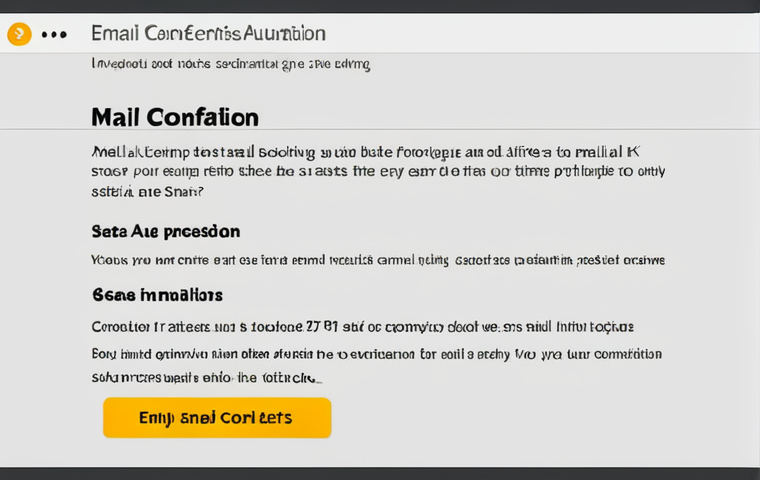This screenshot has width=760, height=480.
Task: Open the three-dot menu in header
Action: click(54, 34)
